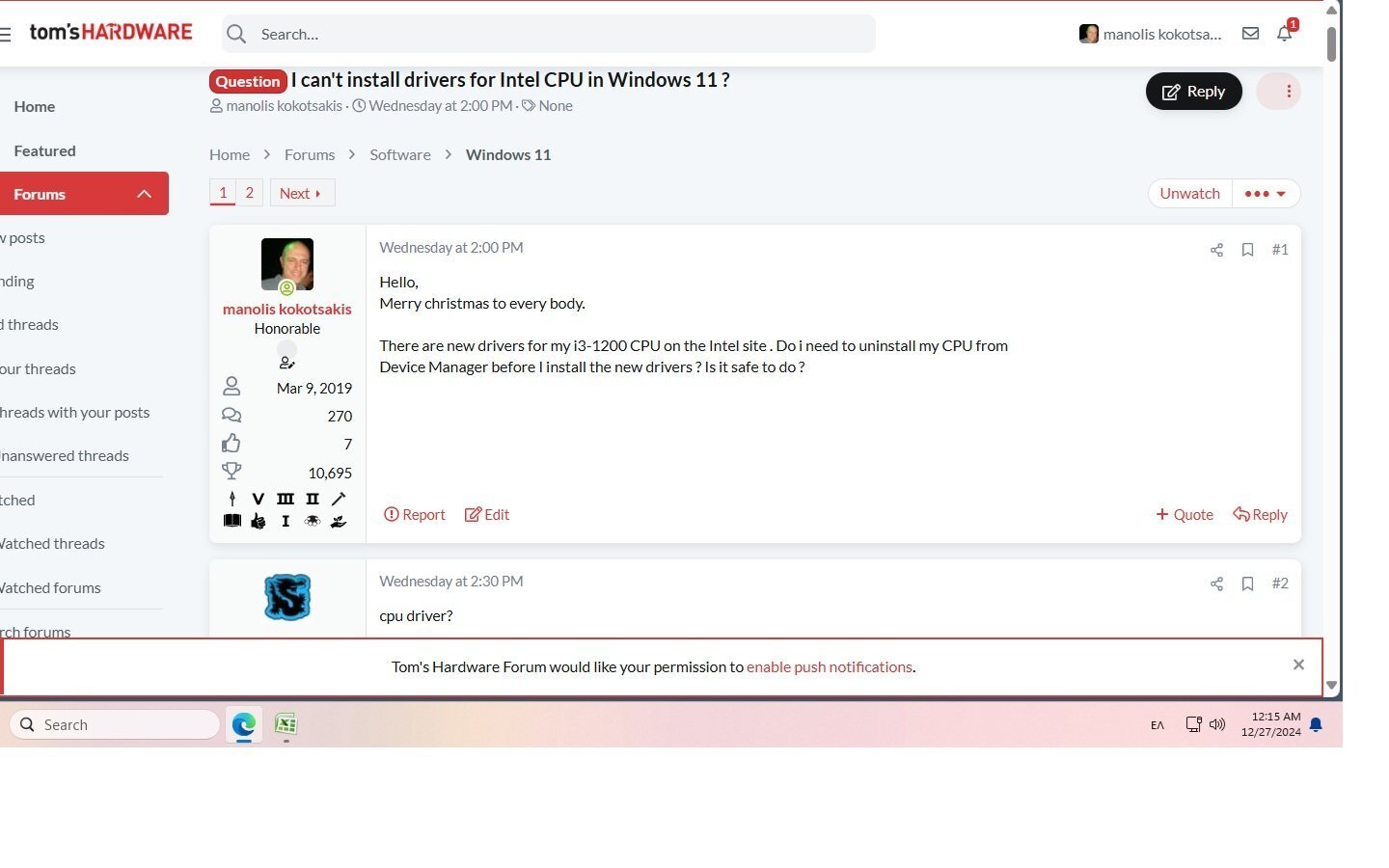Share post #2 with the share icon
This screenshot has height=868, width=1389.
[1216, 583]
